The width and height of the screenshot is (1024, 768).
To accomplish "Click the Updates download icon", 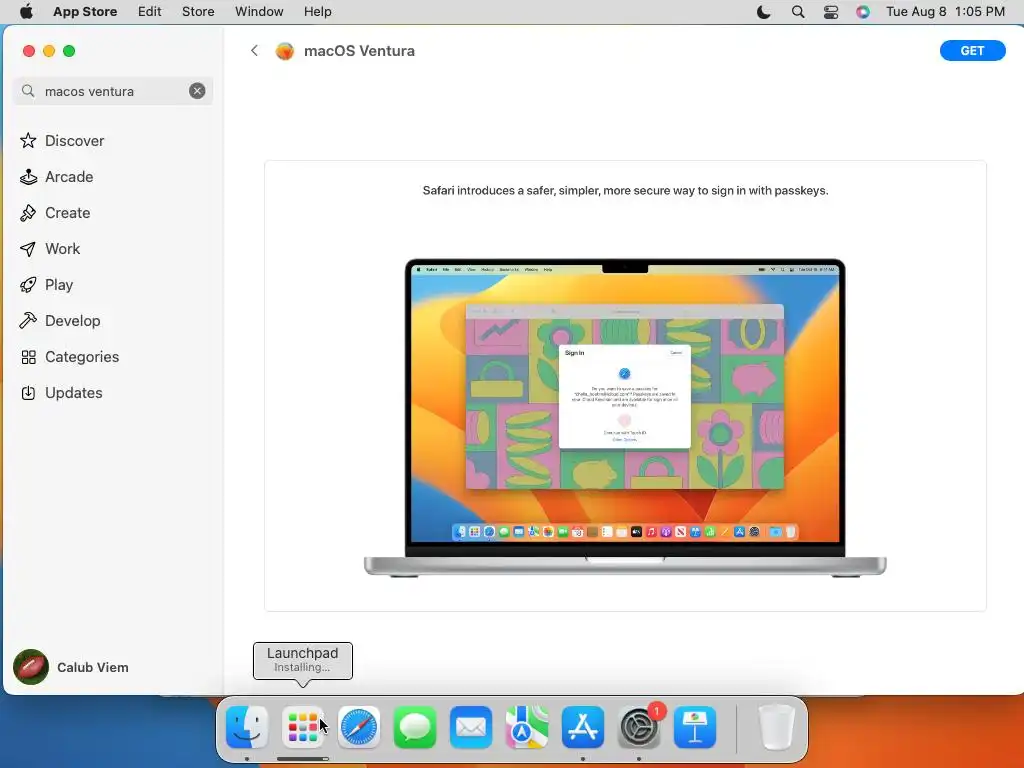I will [28, 392].
